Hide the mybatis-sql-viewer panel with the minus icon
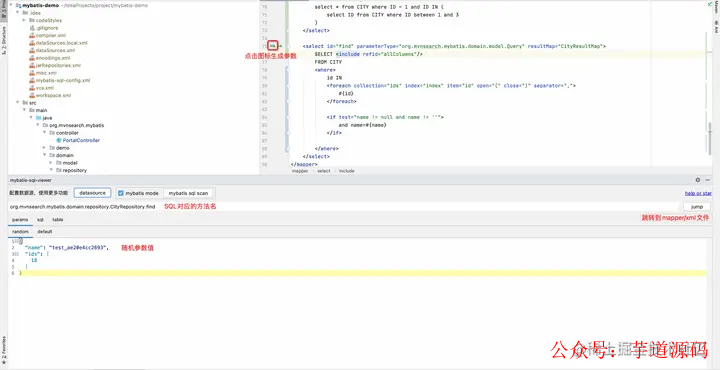Screen dimensions: 720x370 (708, 180)
